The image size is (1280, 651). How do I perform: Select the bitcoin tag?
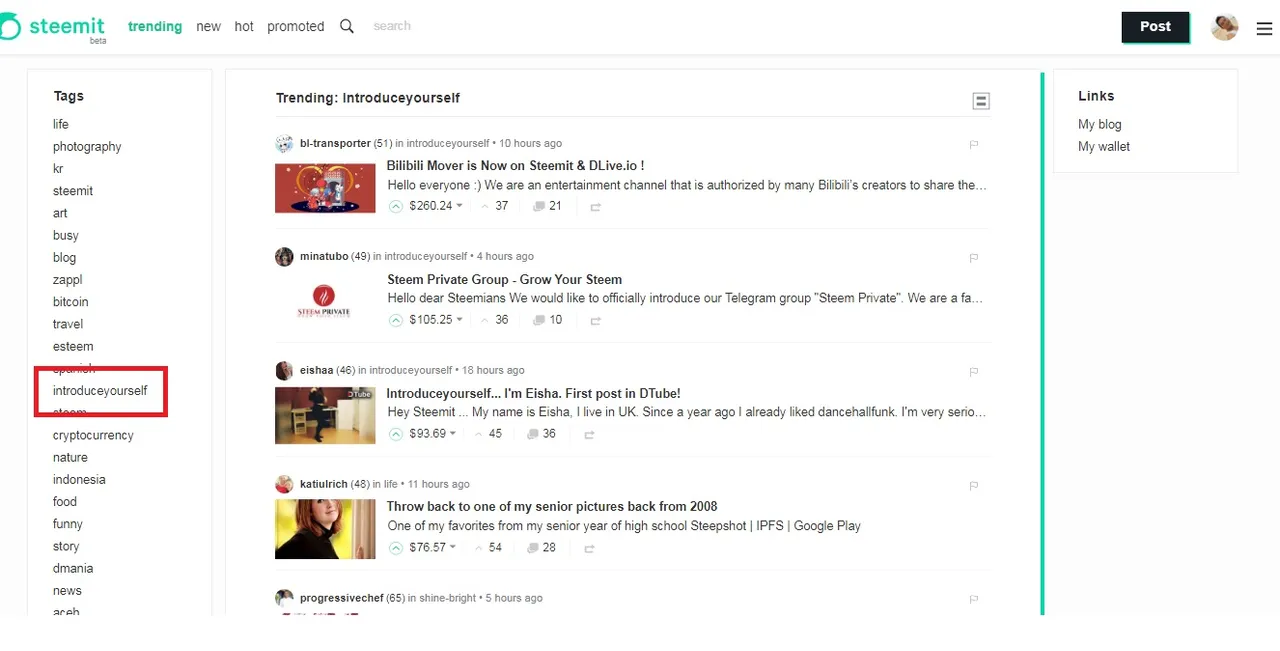(70, 302)
